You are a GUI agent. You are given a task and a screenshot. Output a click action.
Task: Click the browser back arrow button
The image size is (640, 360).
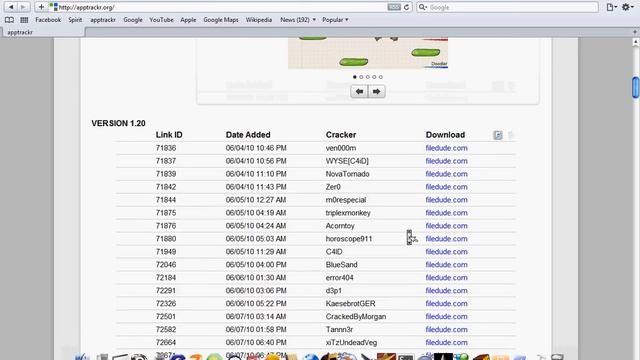pyautogui.click(x=11, y=7)
